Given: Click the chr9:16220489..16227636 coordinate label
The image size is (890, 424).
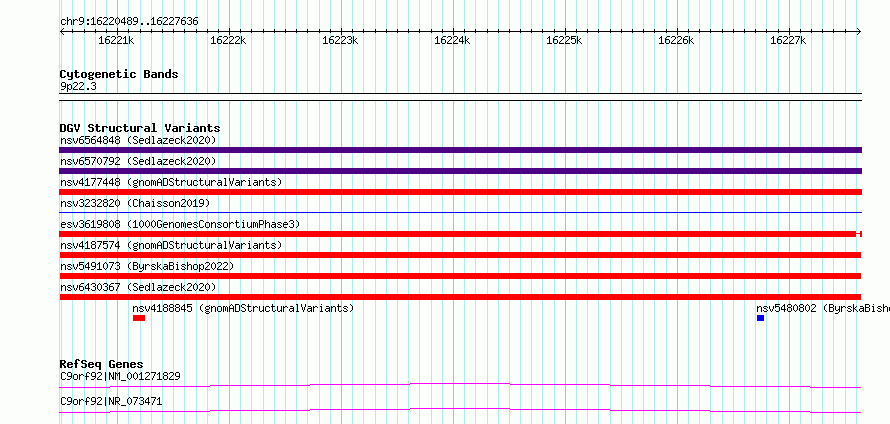Looking at the screenshot, I should click(x=129, y=22).
